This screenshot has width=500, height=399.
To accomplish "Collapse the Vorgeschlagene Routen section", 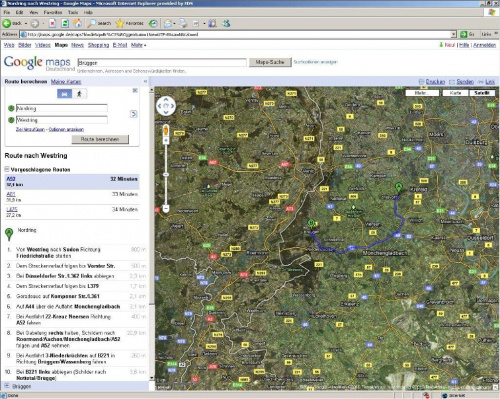I will click(x=7, y=169).
